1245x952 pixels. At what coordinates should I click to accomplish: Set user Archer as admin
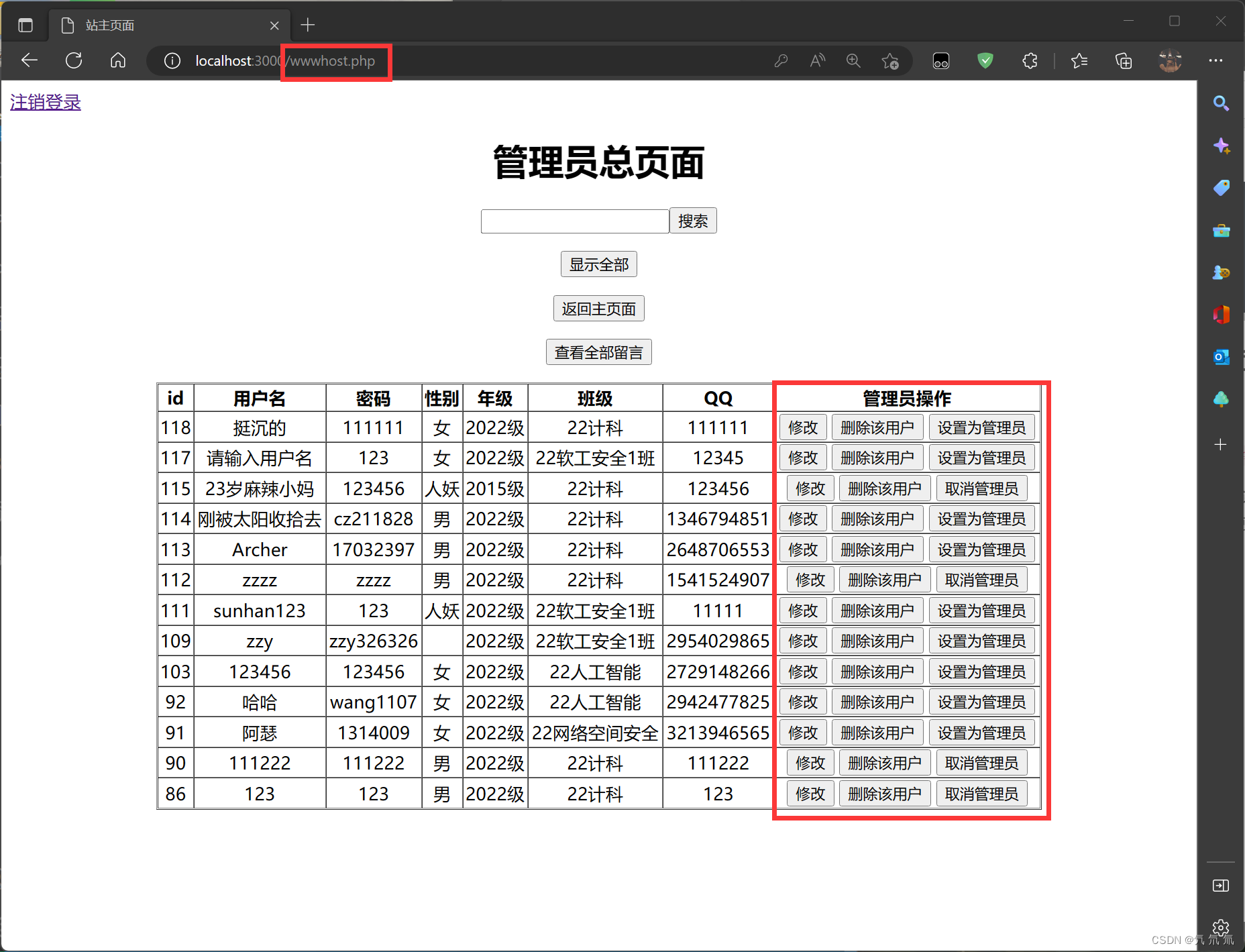pos(982,549)
